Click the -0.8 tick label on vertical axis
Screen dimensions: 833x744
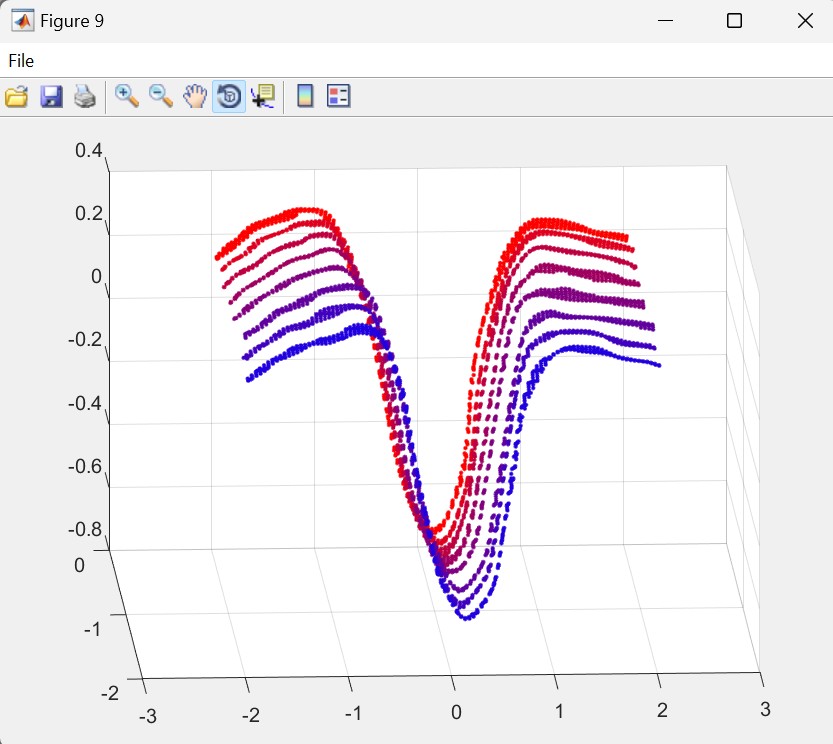(85, 530)
